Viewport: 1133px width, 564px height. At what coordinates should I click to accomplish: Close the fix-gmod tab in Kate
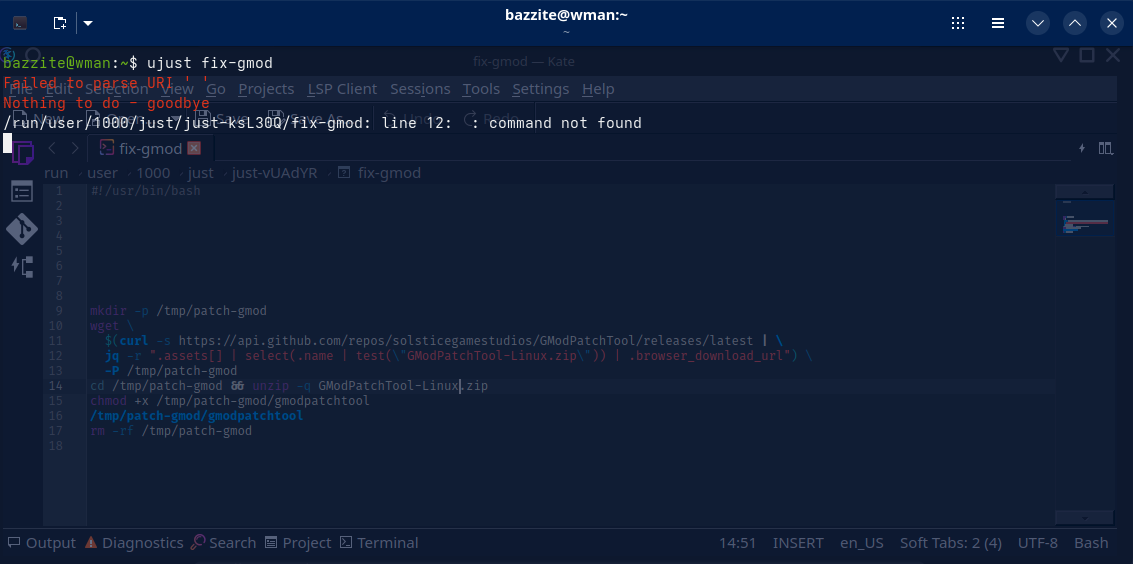[x=194, y=148]
